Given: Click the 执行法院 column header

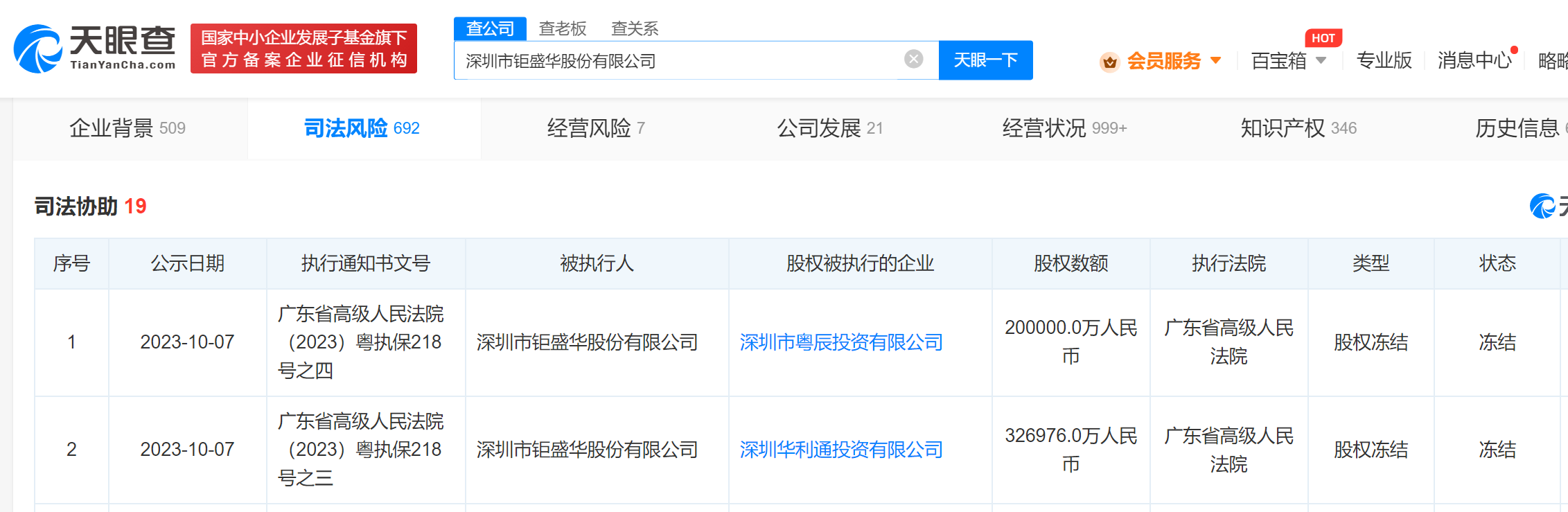Looking at the screenshot, I should click(1228, 263).
